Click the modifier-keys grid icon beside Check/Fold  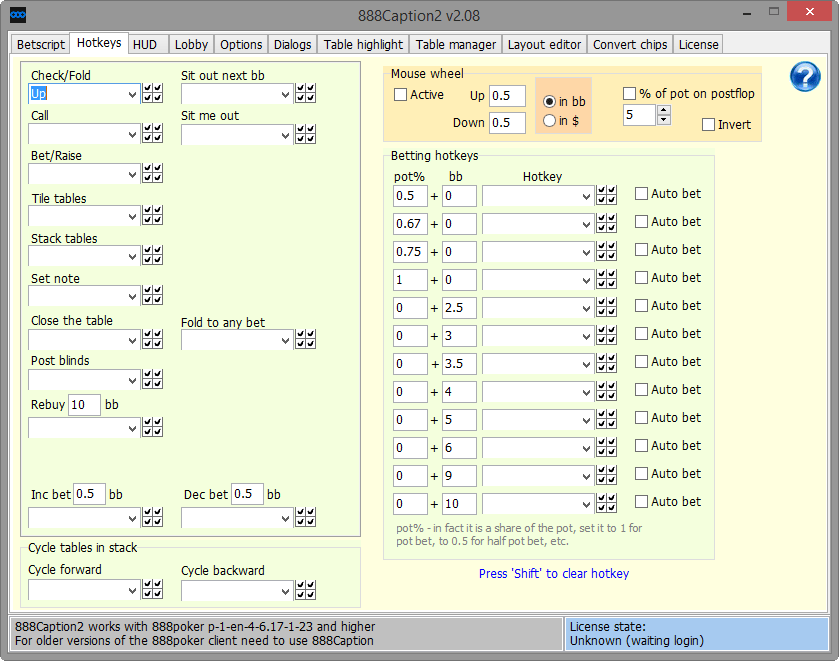pos(152,93)
